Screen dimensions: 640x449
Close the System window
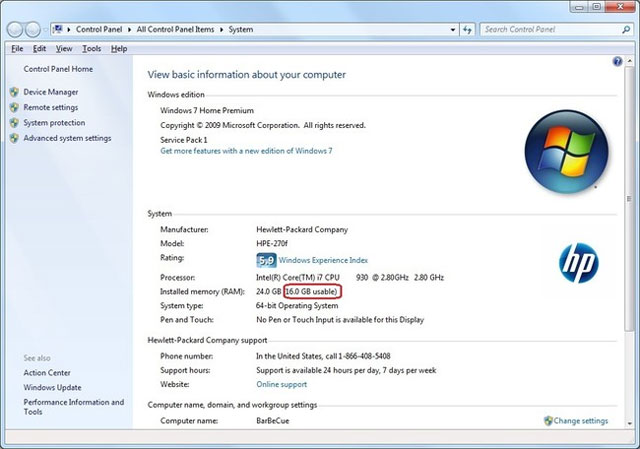tap(620, 7)
